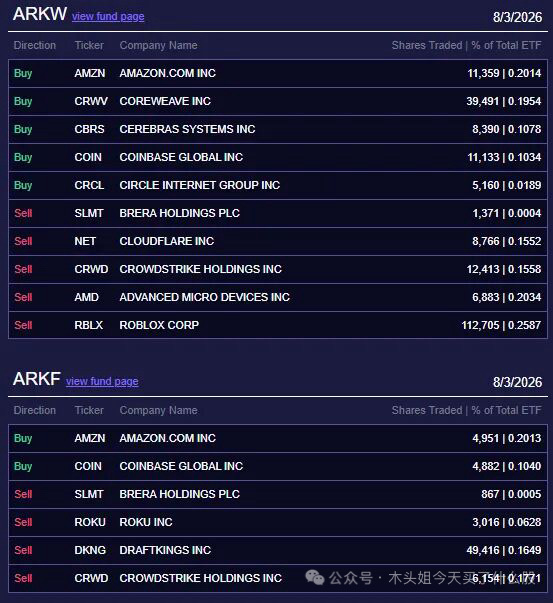Screen dimensions: 553x603
Task: Click the ROKU ticker
Action: tap(90, 522)
